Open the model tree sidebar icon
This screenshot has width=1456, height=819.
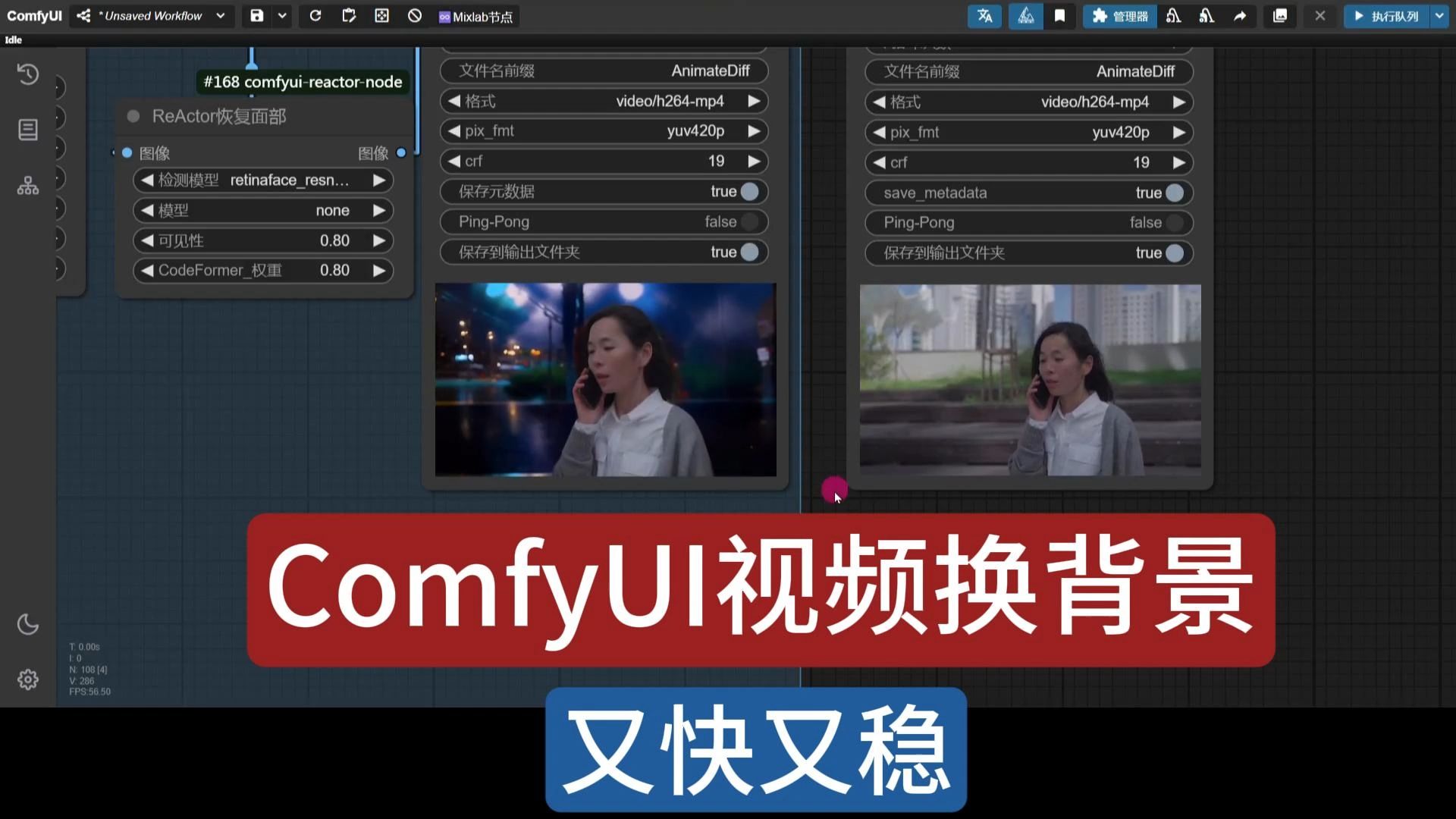point(28,186)
